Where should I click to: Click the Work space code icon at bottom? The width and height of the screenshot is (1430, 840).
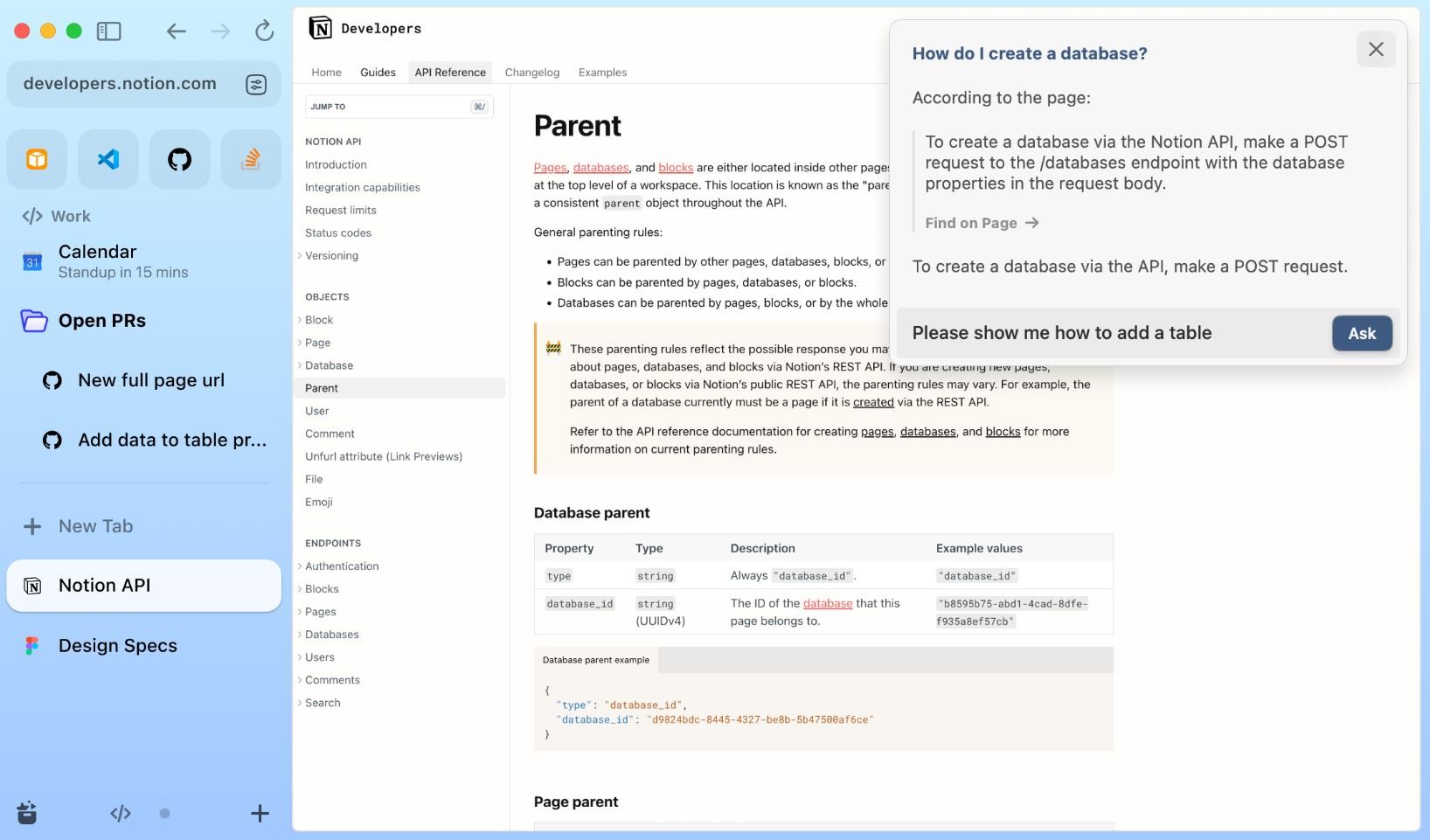(121, 813)
